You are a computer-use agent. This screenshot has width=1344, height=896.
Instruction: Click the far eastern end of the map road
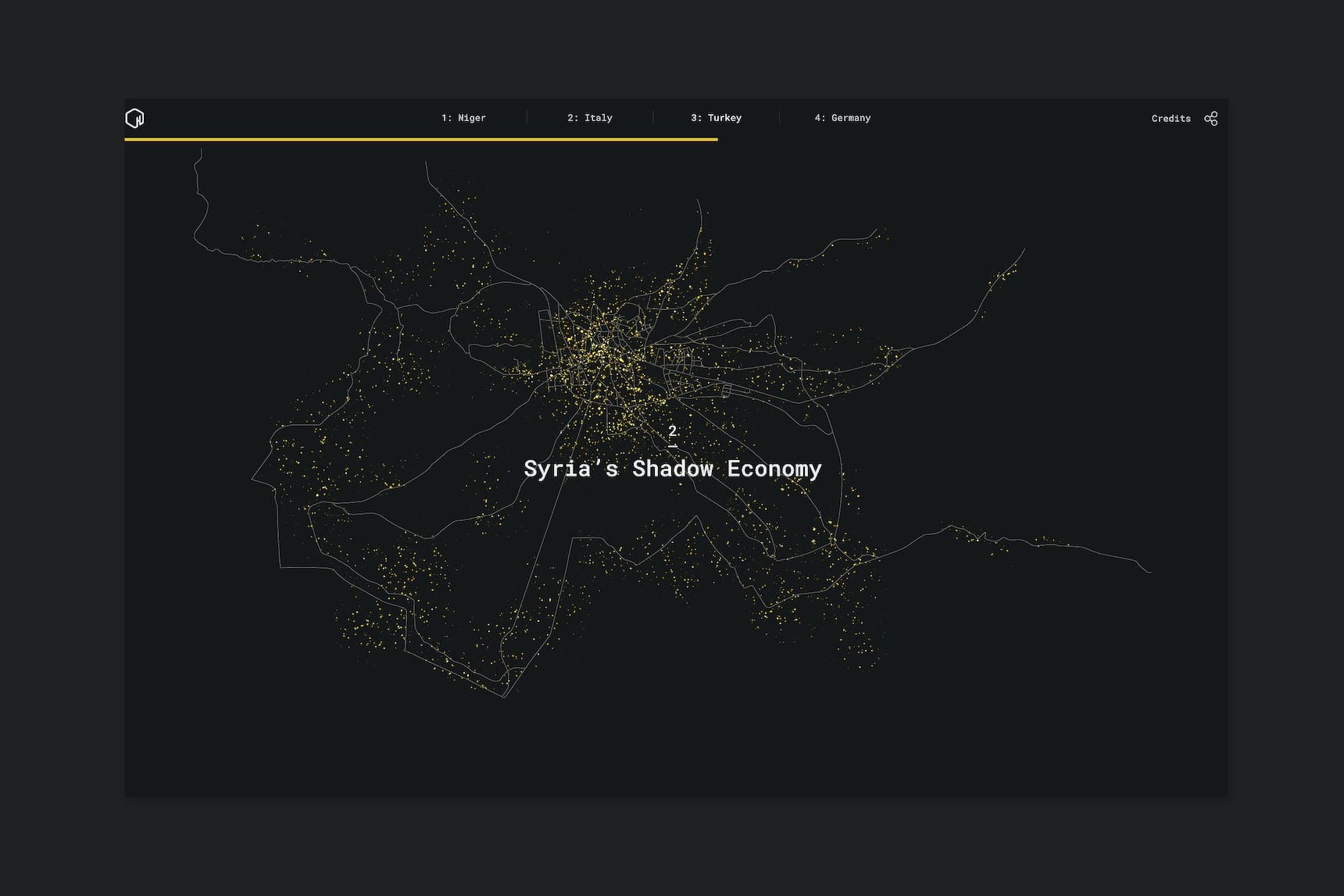point(1149,571)
